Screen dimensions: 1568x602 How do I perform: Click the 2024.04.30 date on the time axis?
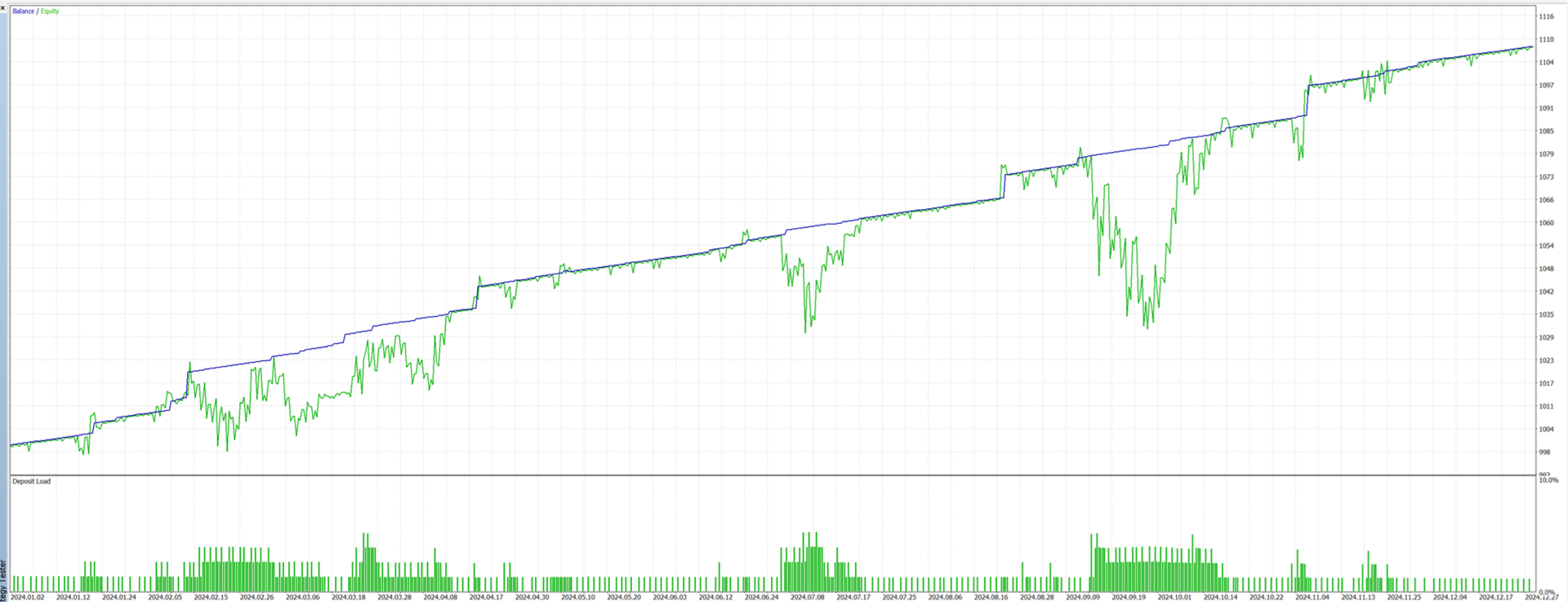pos(532,597)
